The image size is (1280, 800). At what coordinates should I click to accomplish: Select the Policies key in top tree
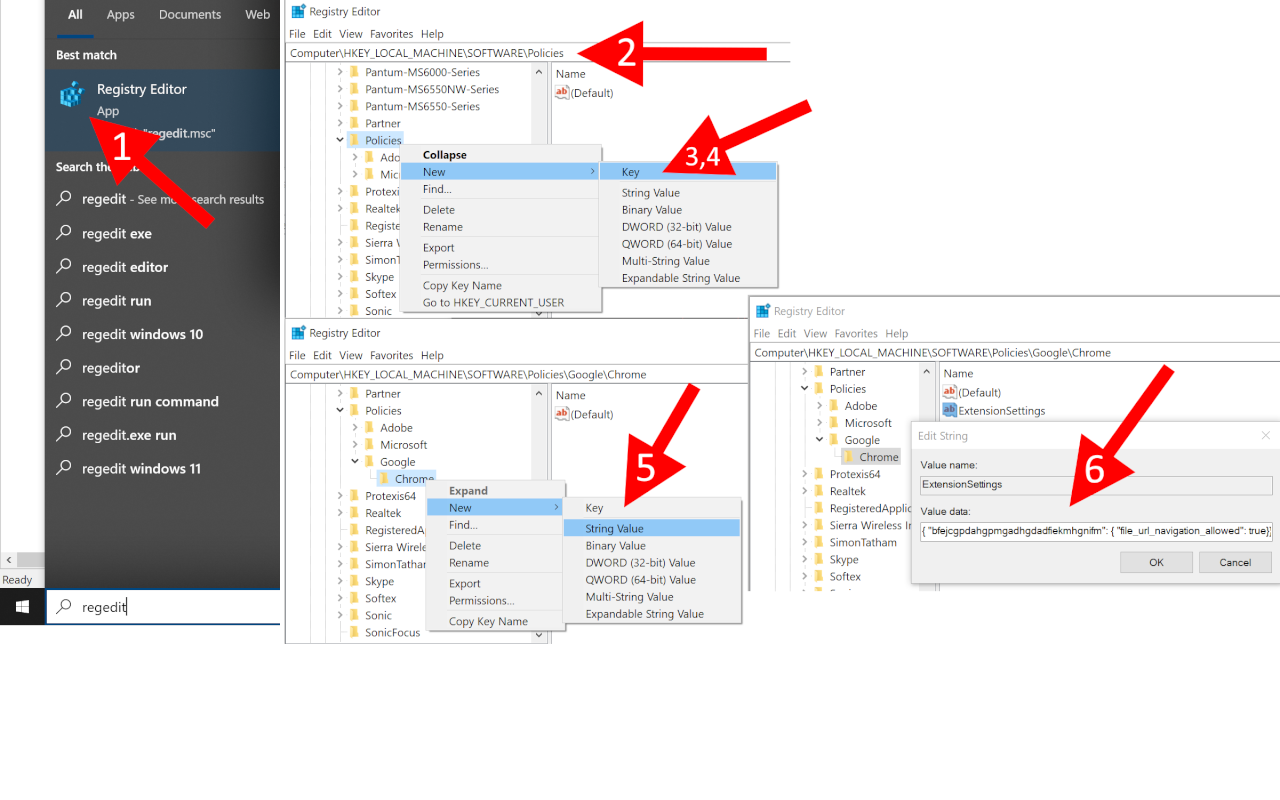click(x=384, y=140)
